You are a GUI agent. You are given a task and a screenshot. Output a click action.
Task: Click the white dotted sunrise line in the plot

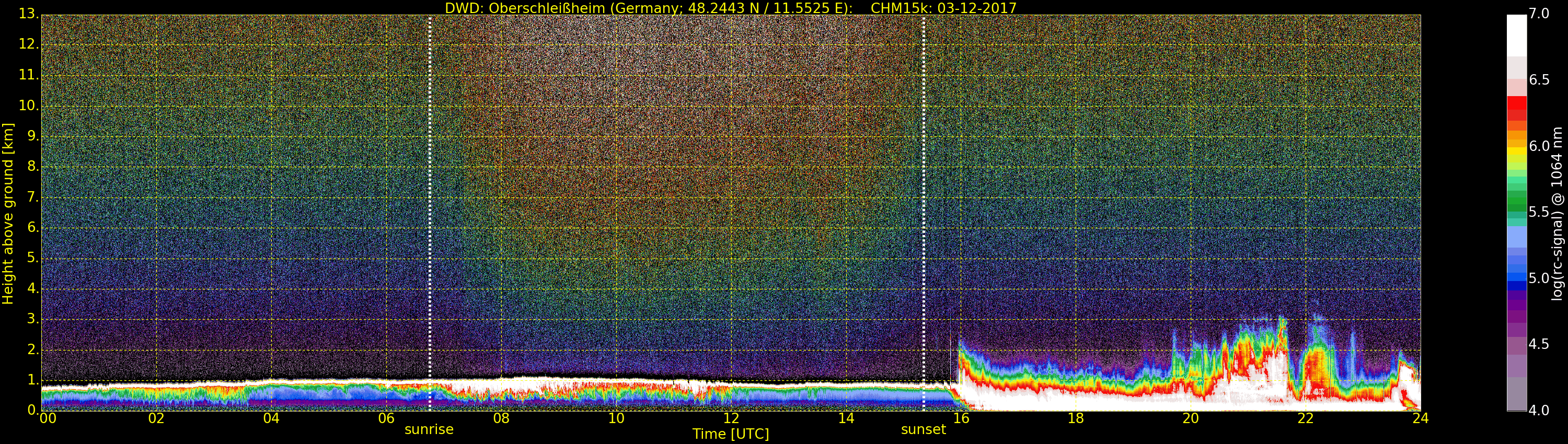(430, 182)
